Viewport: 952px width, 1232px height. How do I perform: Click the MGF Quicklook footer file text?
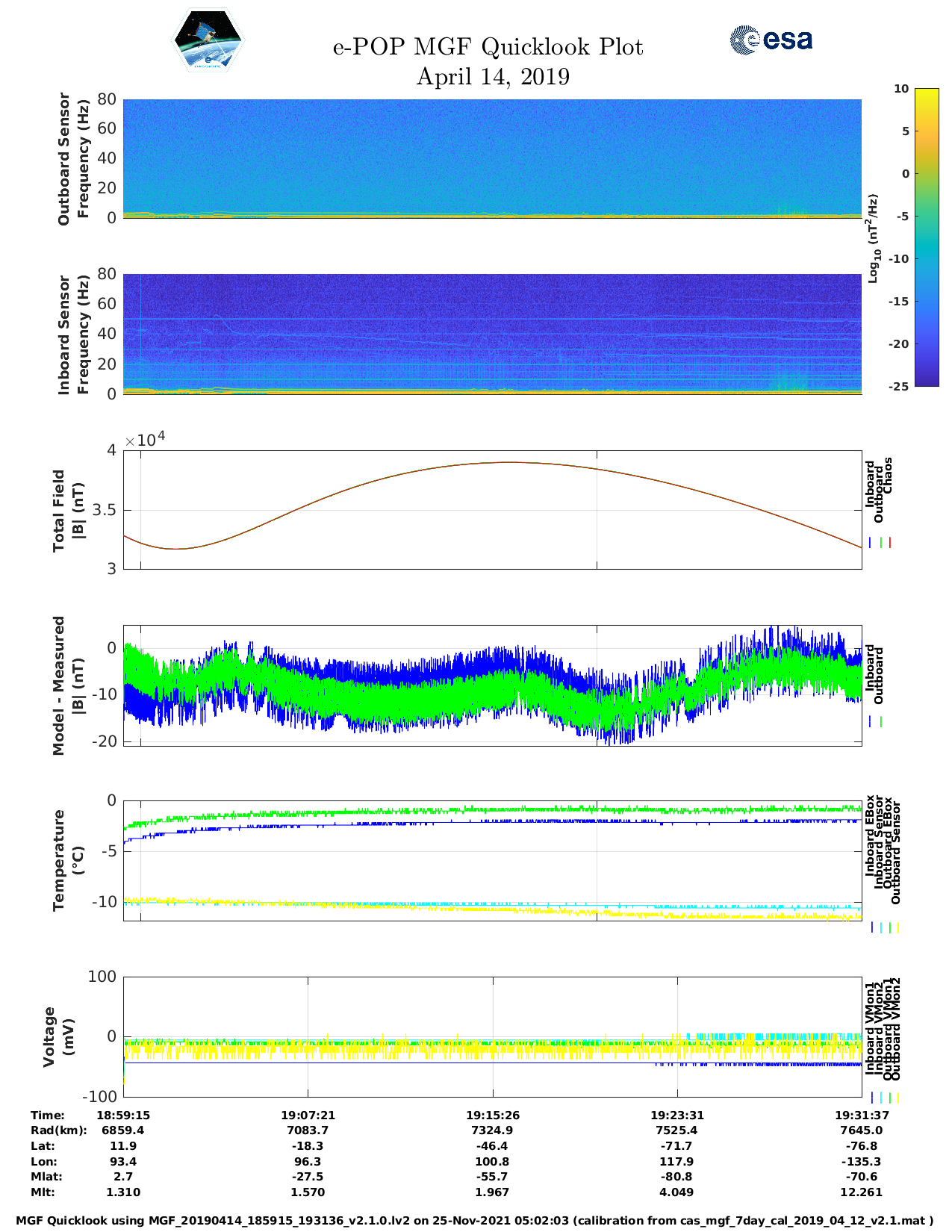point(475,1221)
